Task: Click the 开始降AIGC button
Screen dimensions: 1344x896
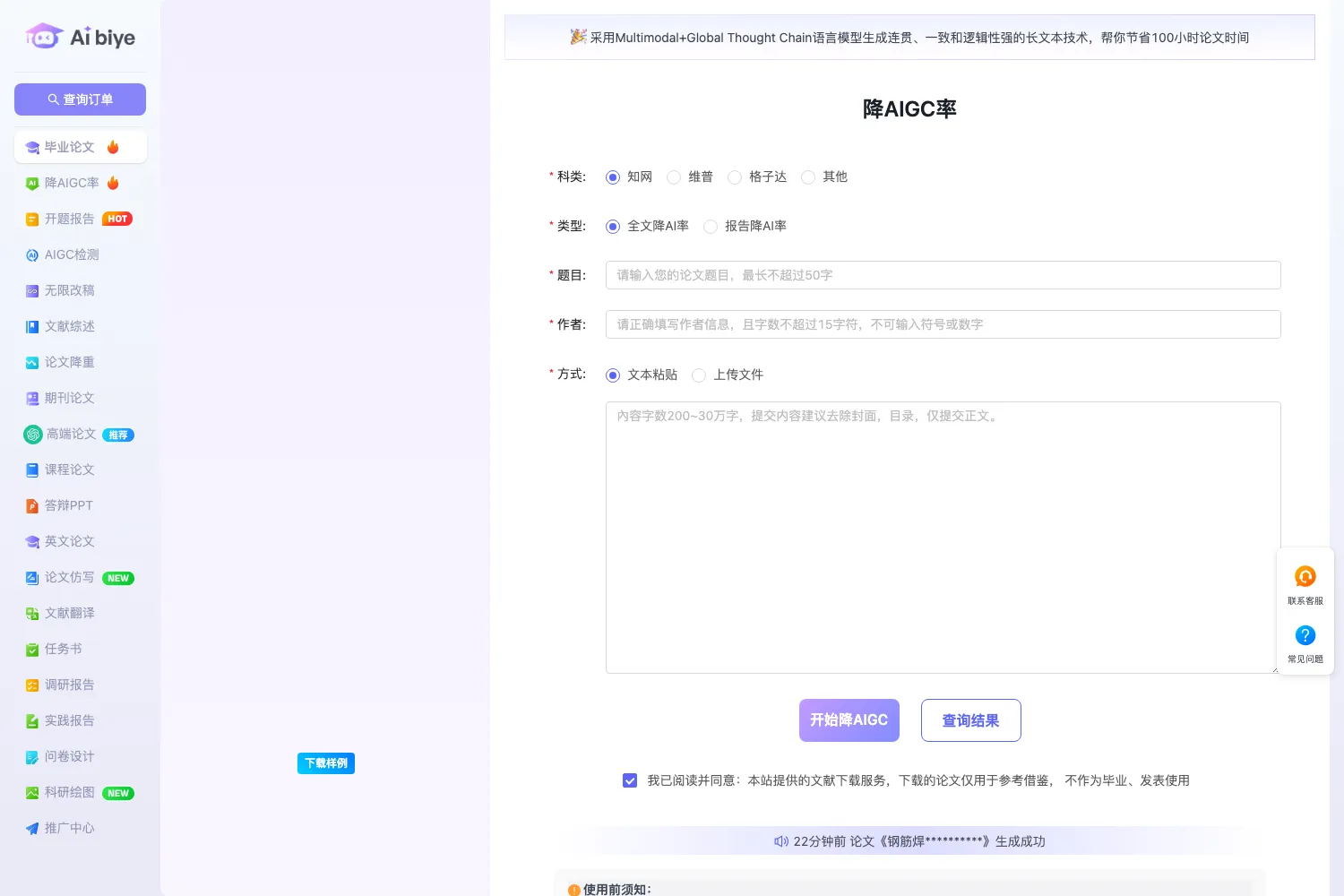Action: (x=849, y=720)
